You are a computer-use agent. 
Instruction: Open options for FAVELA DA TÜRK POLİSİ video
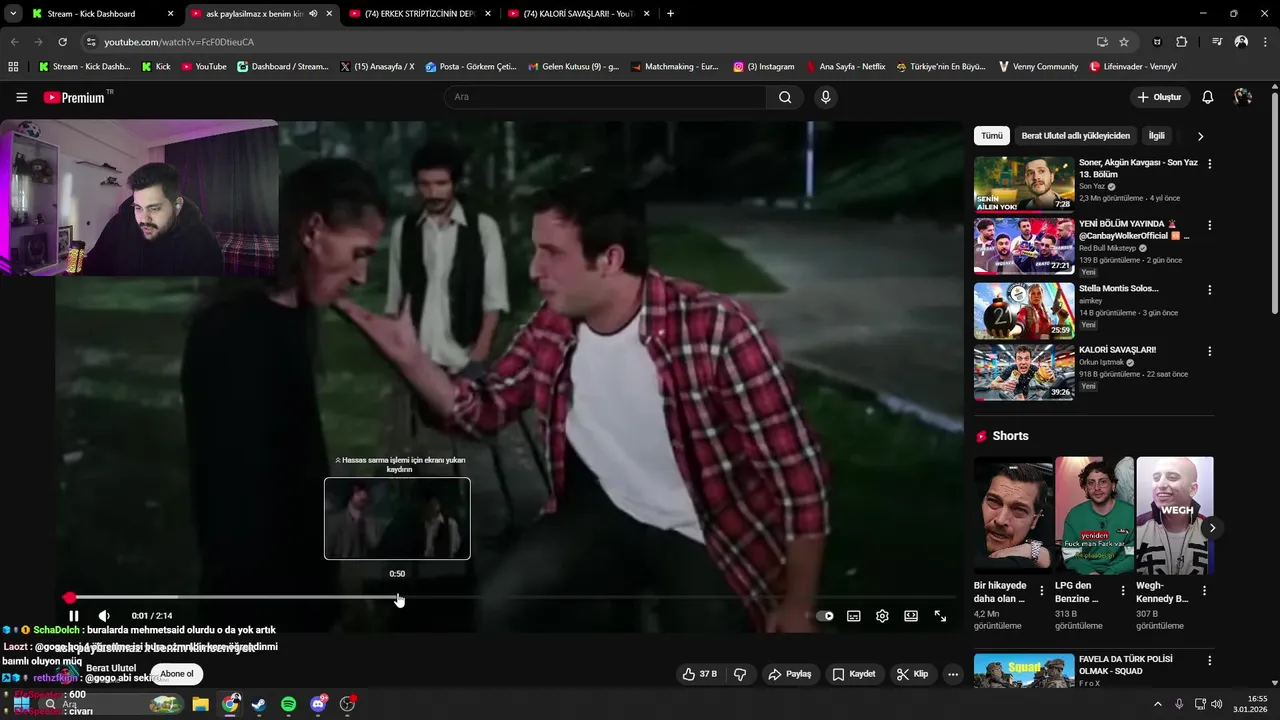(x=1209, y=662)
